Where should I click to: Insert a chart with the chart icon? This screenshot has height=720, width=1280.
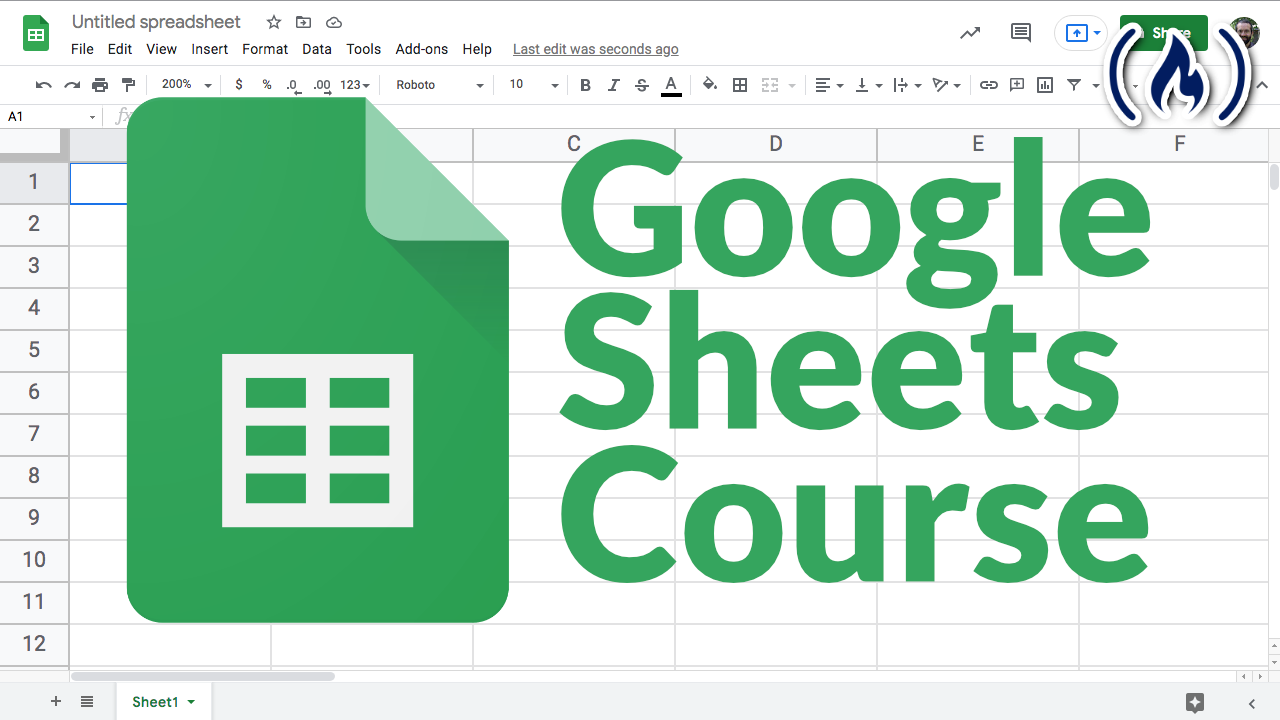tap(1045, 85)
